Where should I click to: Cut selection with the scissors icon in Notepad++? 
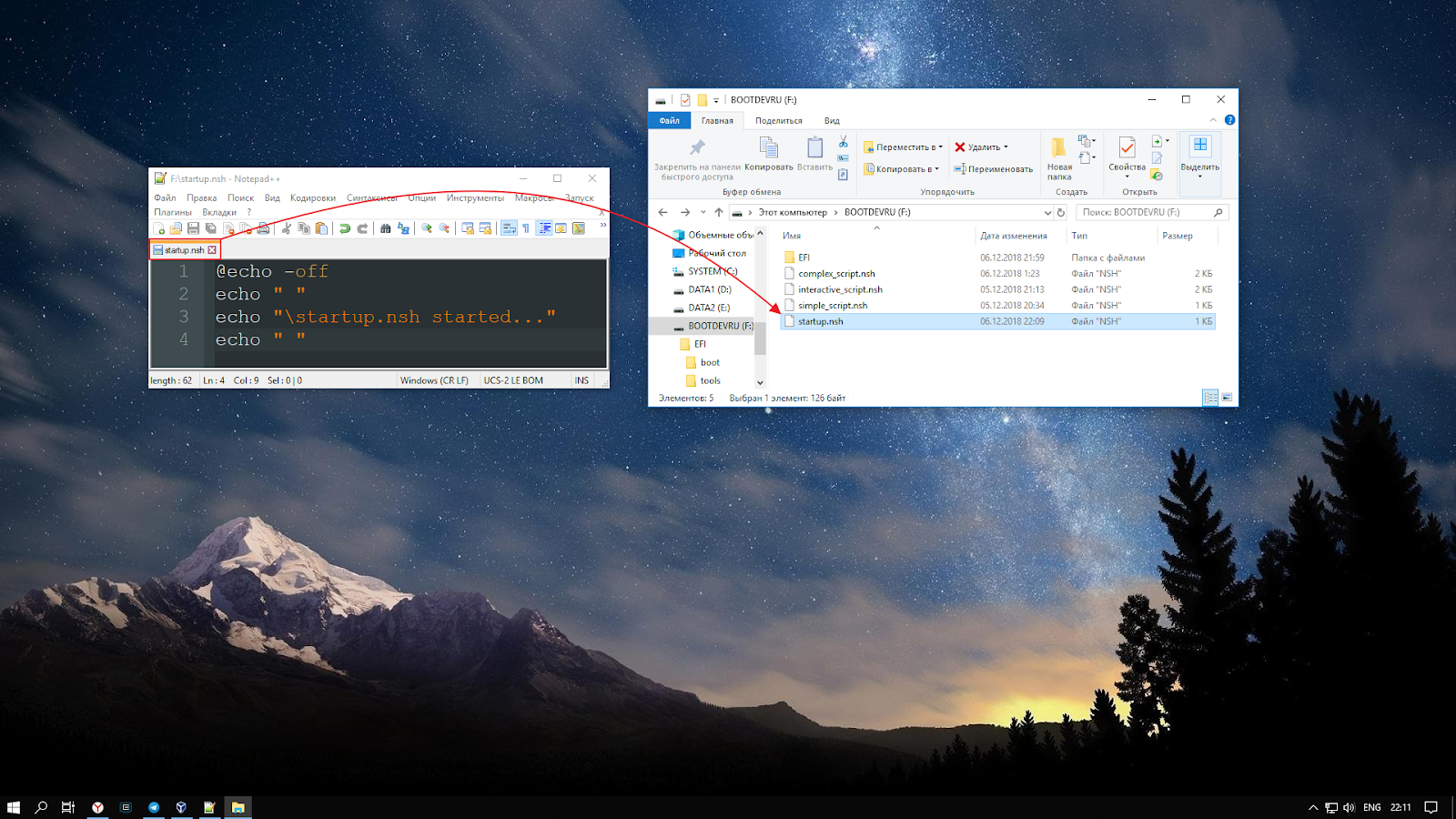[x=287, y=228]
